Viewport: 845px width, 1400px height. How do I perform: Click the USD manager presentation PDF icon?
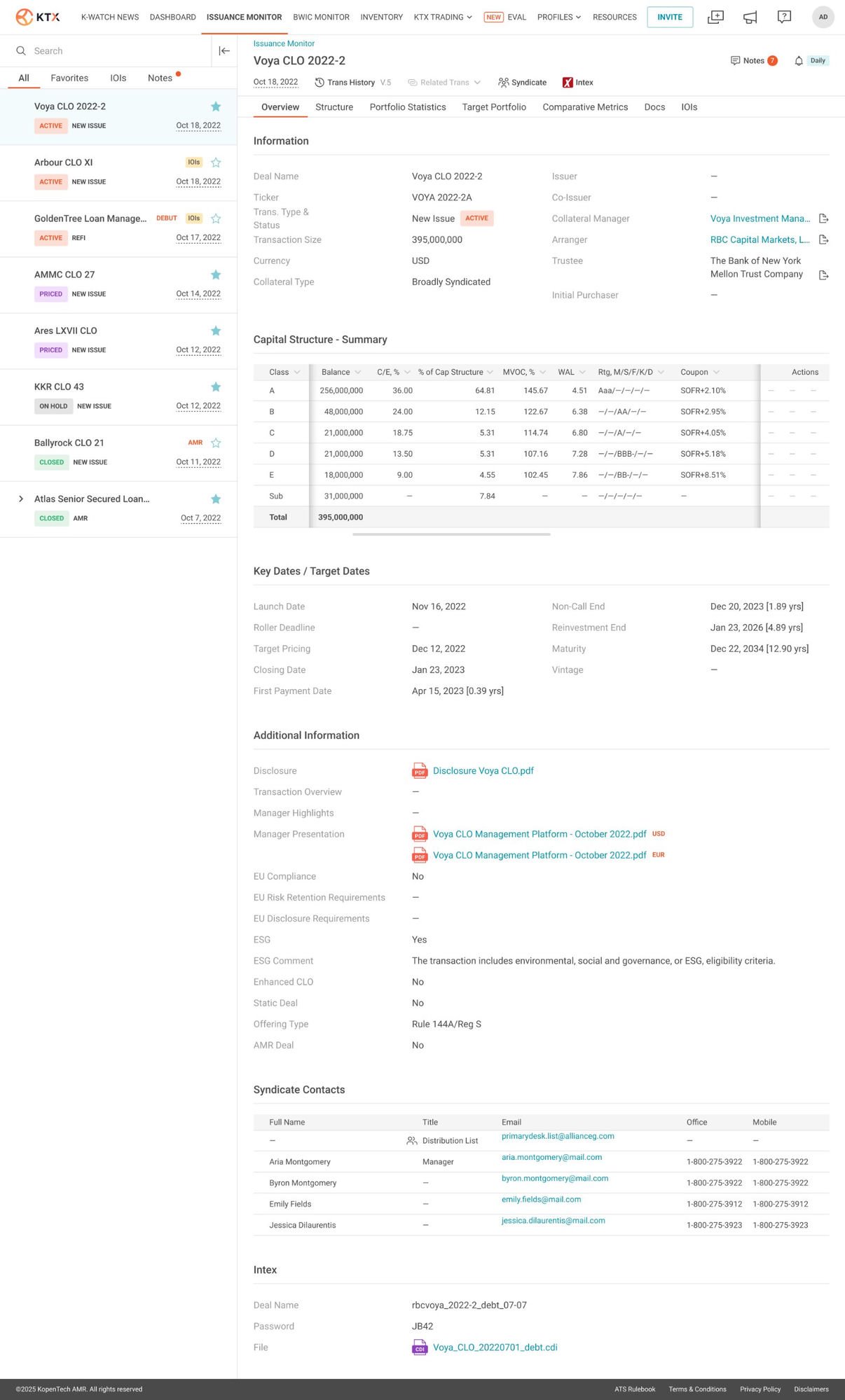420,834
